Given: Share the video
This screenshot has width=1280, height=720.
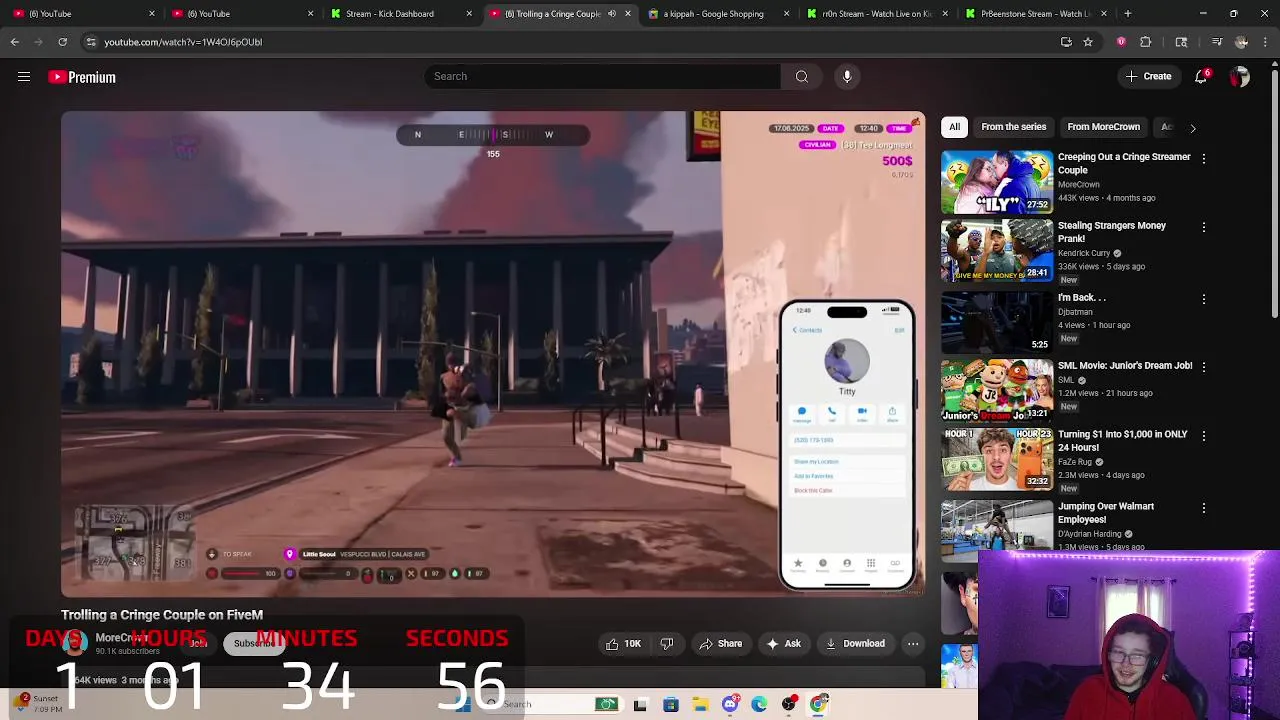Looking at the screenshot, I should [720, 644].
